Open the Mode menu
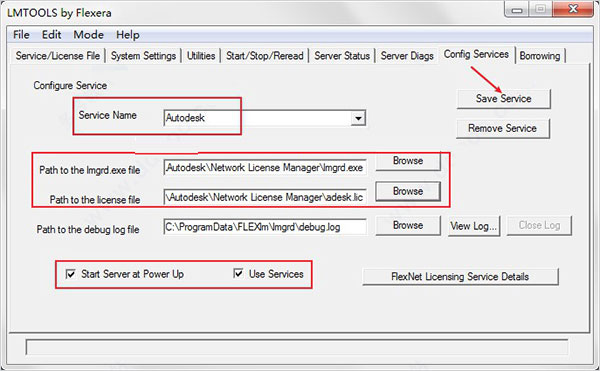This screenshot has height=371, width=600. tap(88, 35)
